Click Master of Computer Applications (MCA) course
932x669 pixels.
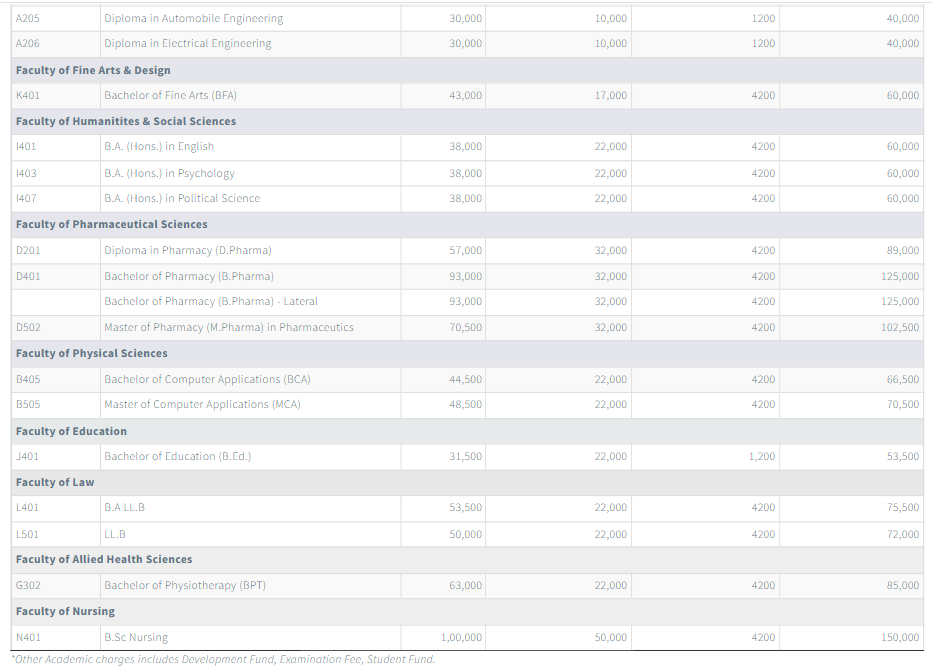pyautogui.click(x=203, y=404)
